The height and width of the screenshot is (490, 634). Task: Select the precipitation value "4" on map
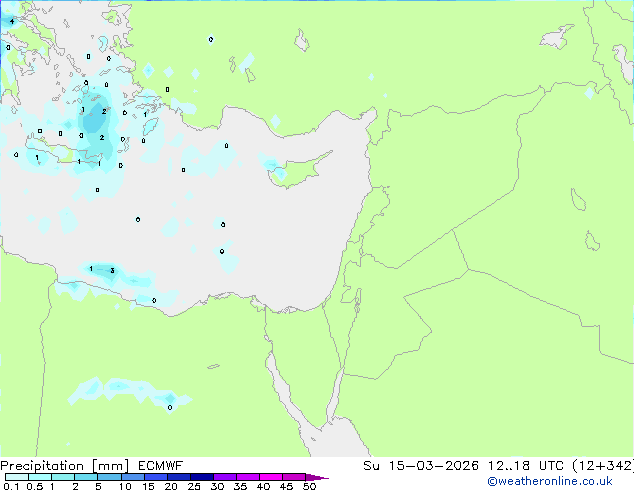tap(12, 21)
